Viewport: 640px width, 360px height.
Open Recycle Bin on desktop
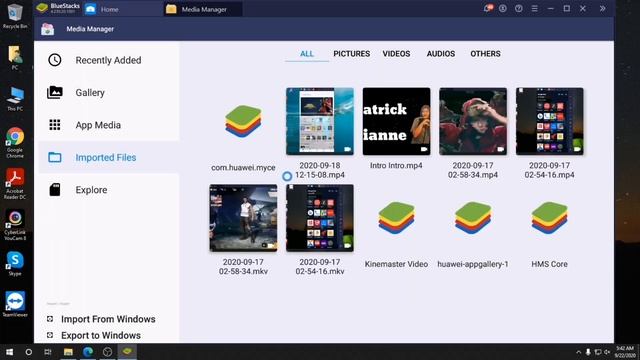[x=15, y=16]
